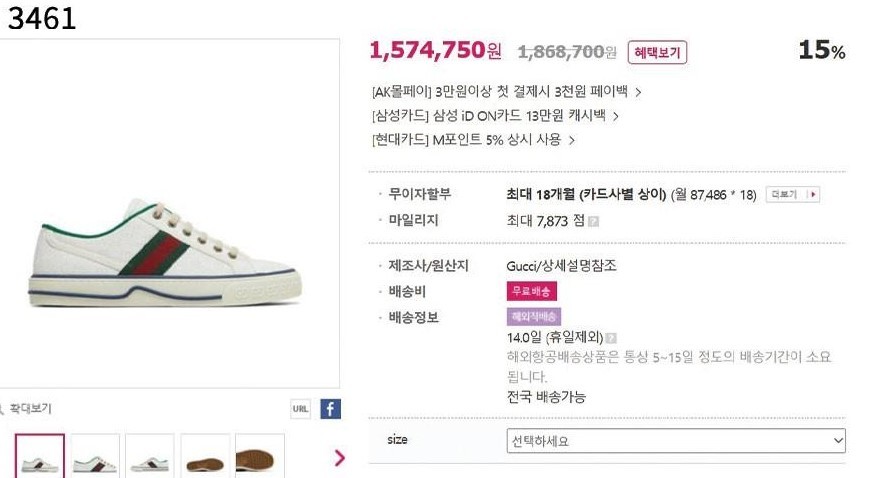Image resolution: width=873 pixels, height=478 pixels.
Task: Click the pink 무료배송 badge
Action: coord(532,291)
